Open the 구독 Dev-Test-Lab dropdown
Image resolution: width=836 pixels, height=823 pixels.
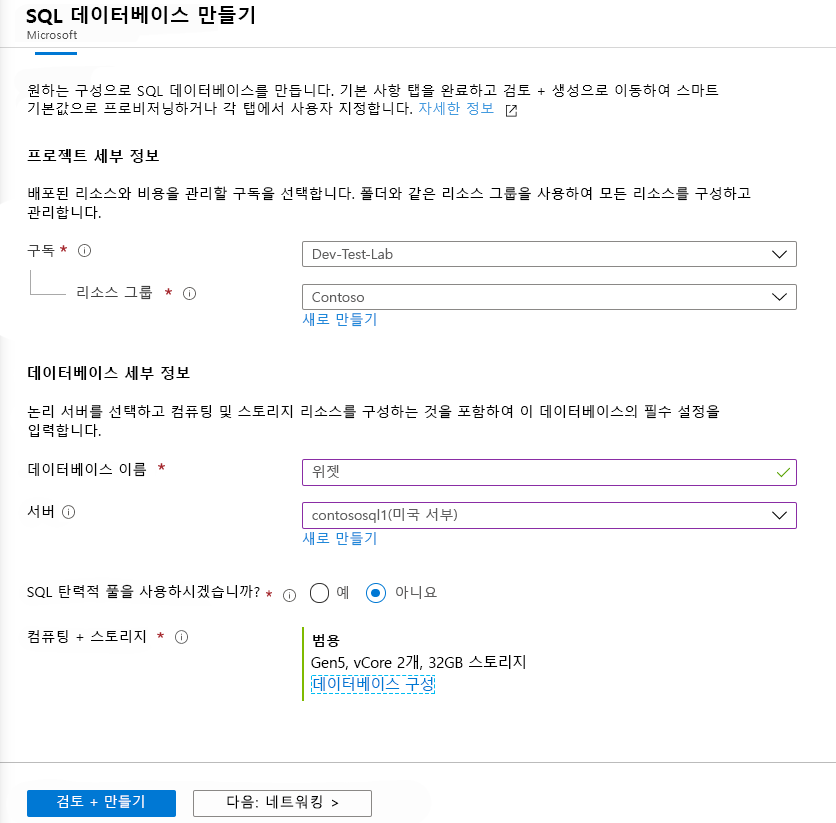(x=549, y=254)
